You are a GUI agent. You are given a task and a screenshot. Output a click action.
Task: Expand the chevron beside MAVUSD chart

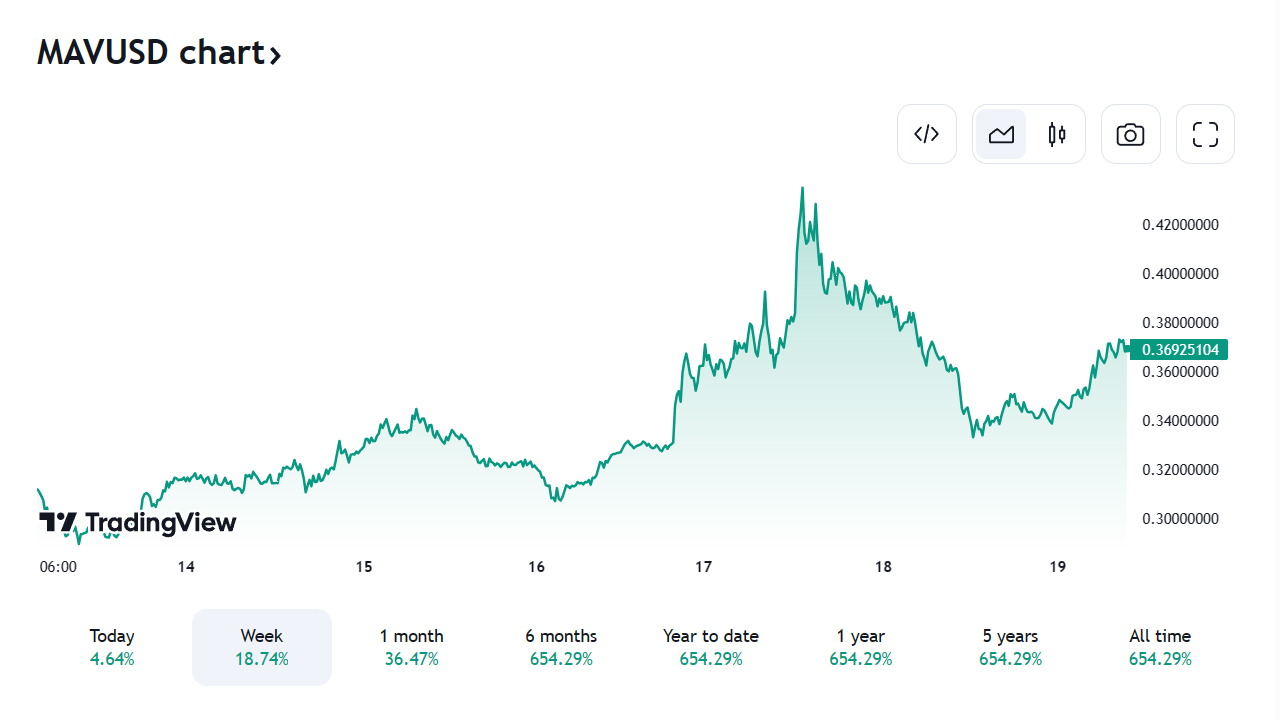(x=274, y=54)
